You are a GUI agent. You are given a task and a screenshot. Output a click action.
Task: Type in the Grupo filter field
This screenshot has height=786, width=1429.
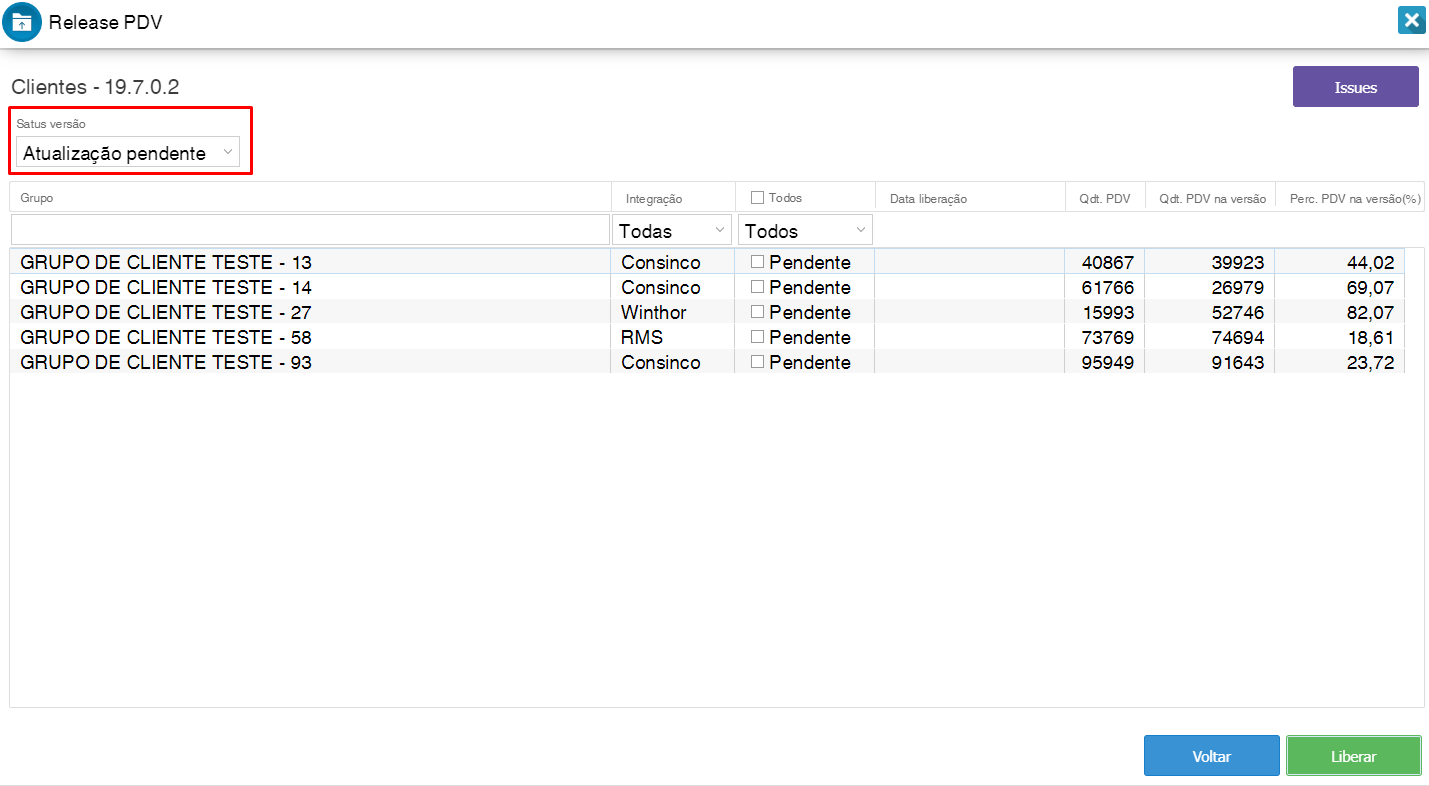(310, 230)
